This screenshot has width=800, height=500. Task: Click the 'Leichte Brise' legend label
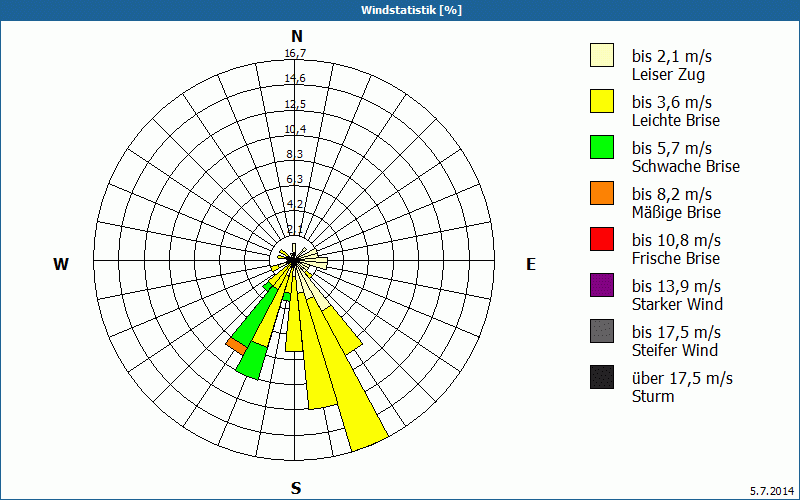point(676,120)
